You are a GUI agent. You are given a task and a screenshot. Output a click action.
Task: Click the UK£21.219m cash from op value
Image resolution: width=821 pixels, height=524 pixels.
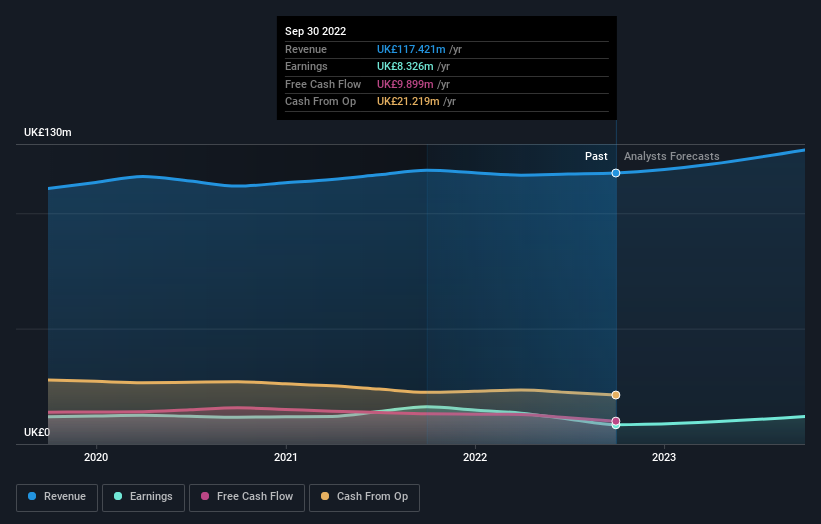tap(408, 101)
